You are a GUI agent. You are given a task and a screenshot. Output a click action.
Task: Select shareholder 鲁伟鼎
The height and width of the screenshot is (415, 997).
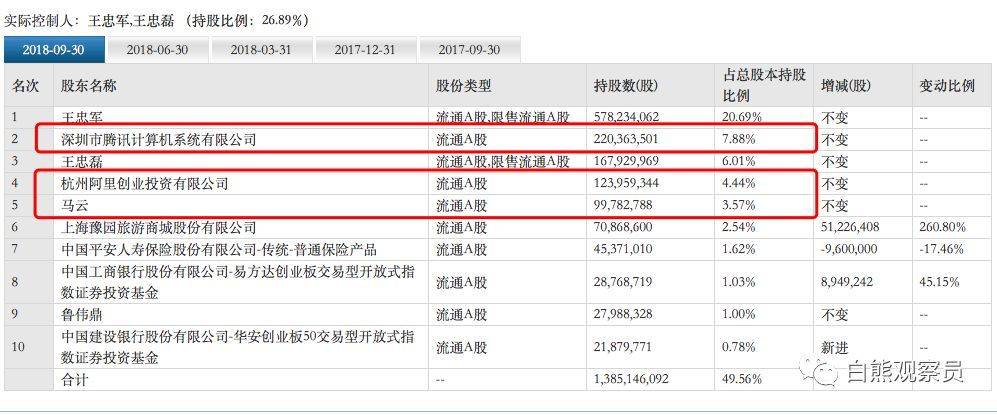click(81, 315)
